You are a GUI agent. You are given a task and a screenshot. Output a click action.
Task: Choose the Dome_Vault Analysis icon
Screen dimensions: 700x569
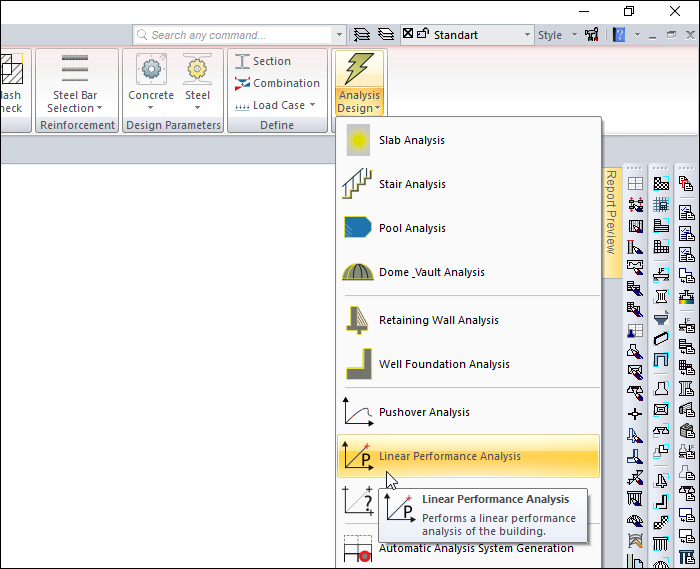click(358, 272)
